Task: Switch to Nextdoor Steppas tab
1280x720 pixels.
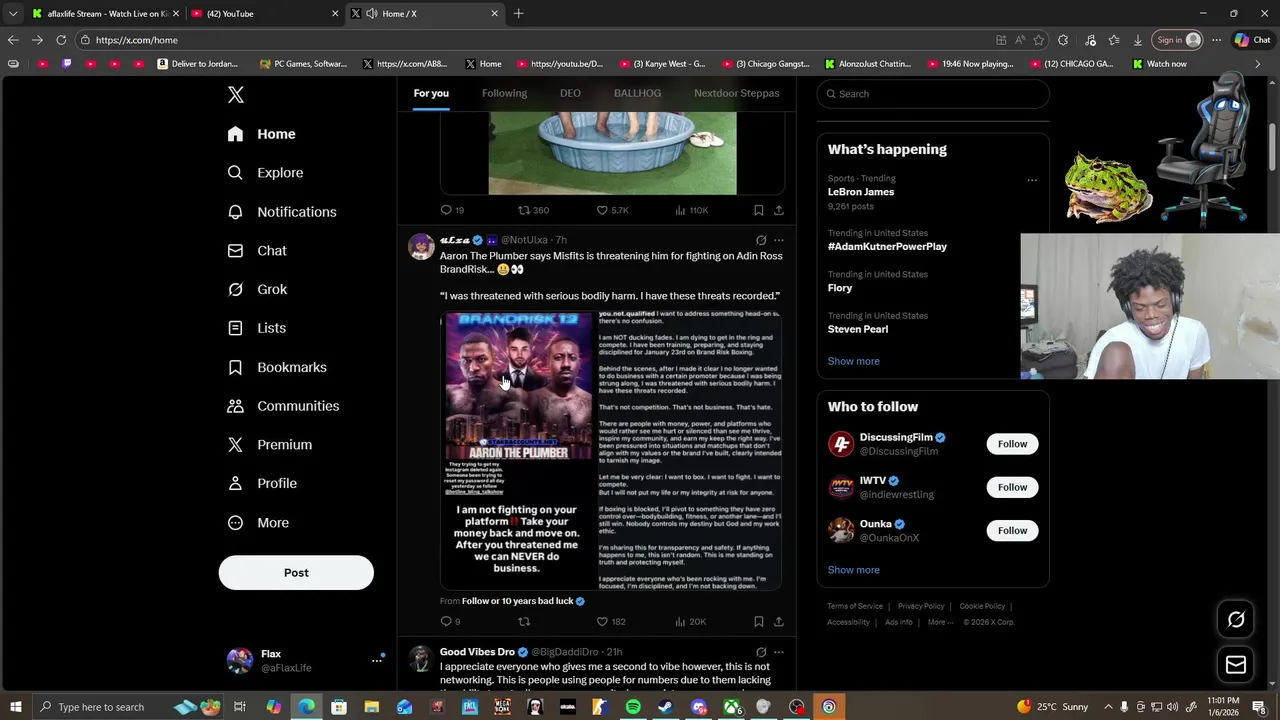Action: pyautogui.click(x=736, y=93)
